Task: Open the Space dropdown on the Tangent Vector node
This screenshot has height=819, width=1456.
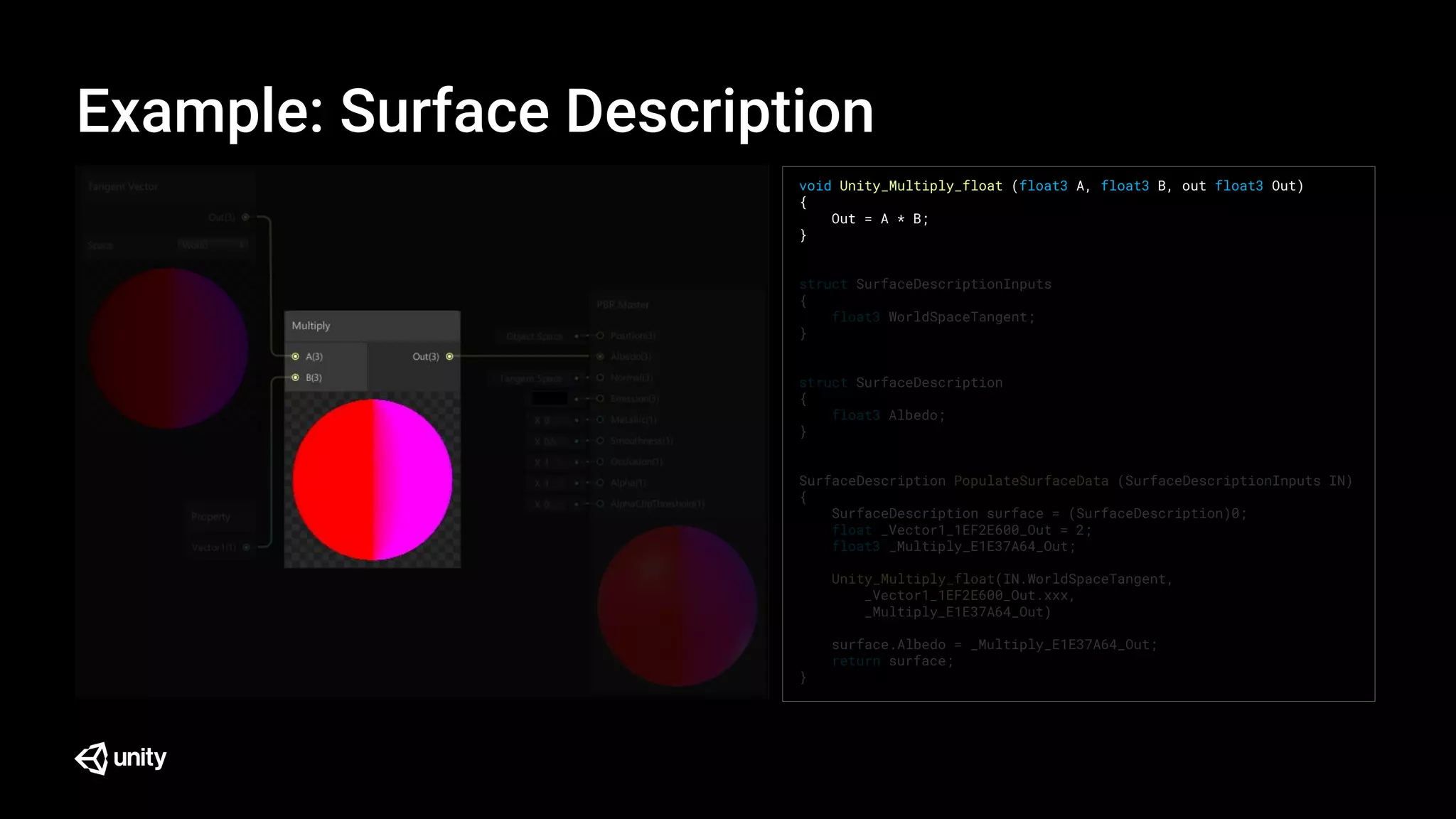Action: tap(213, 245)
